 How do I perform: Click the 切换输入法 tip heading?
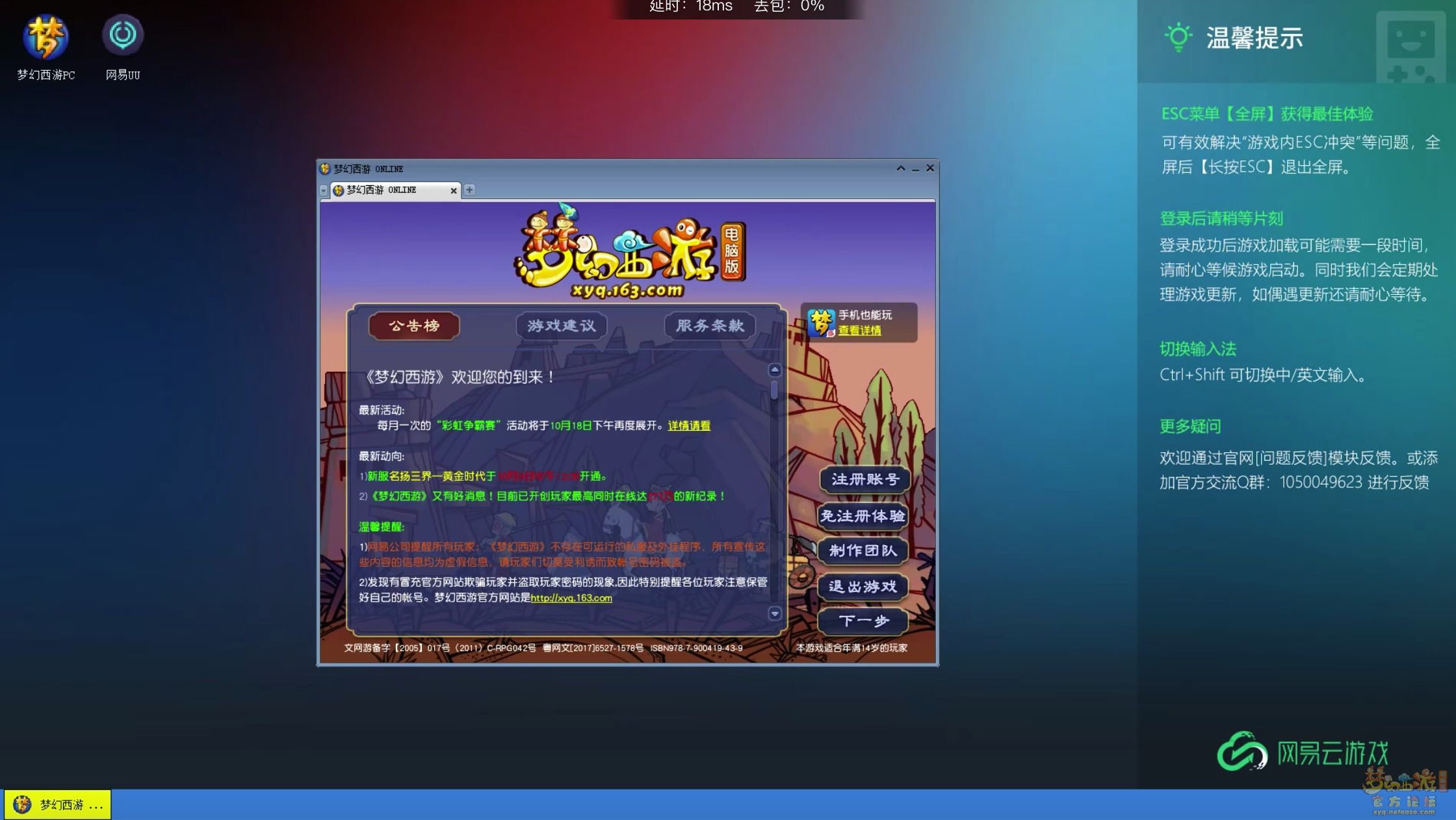click(x=1198, y=349)
